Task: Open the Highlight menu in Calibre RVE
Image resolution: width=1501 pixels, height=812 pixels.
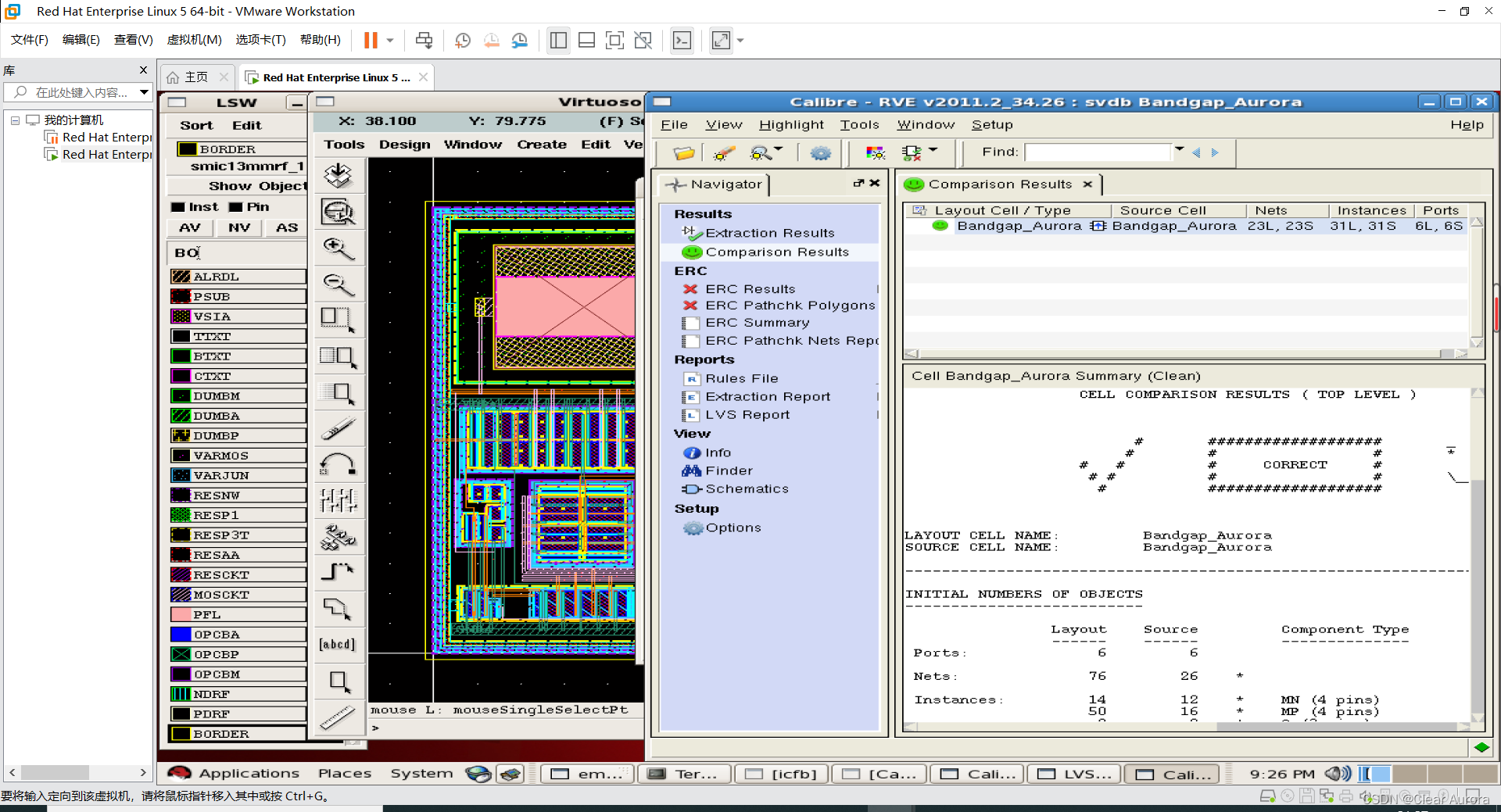Action: pyautogui.click(x=791, y=125)
